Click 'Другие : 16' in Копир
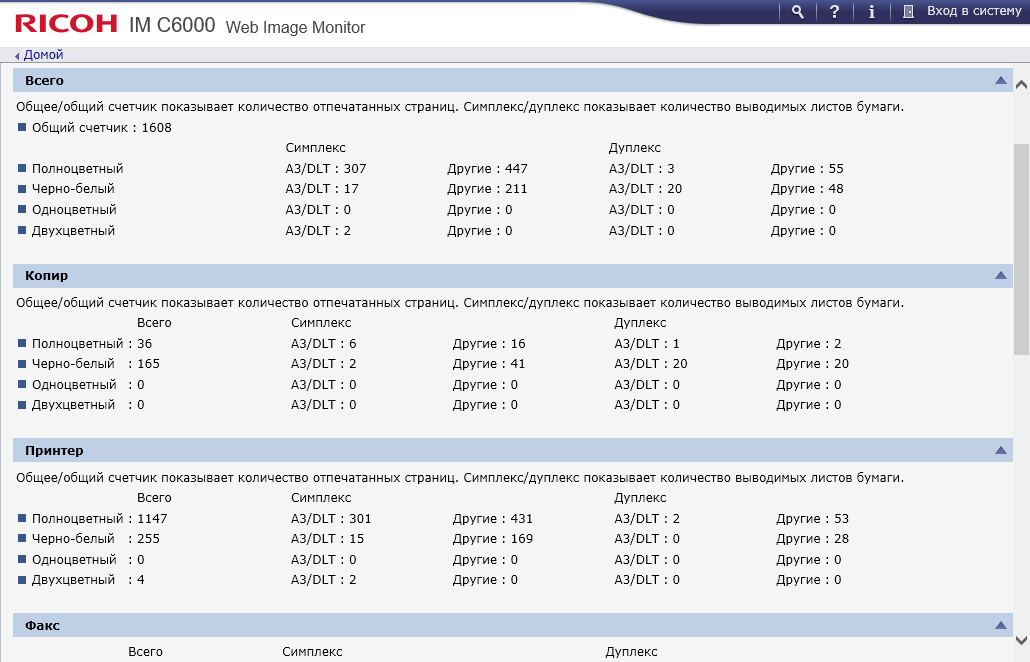The image size is (1030, 662). 489,343
